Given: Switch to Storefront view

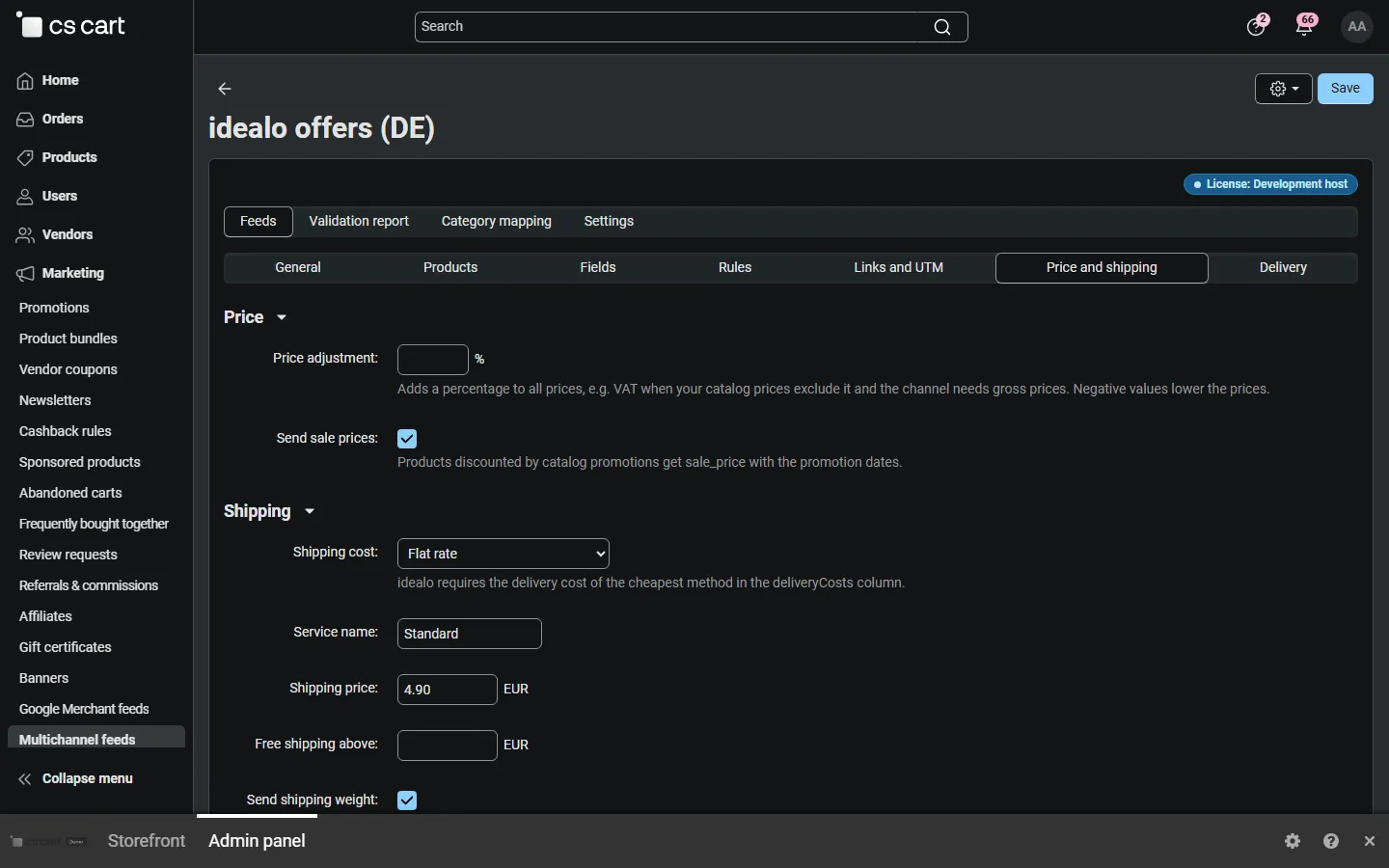Looking at the screenshot, I should (x=147, y=841).
